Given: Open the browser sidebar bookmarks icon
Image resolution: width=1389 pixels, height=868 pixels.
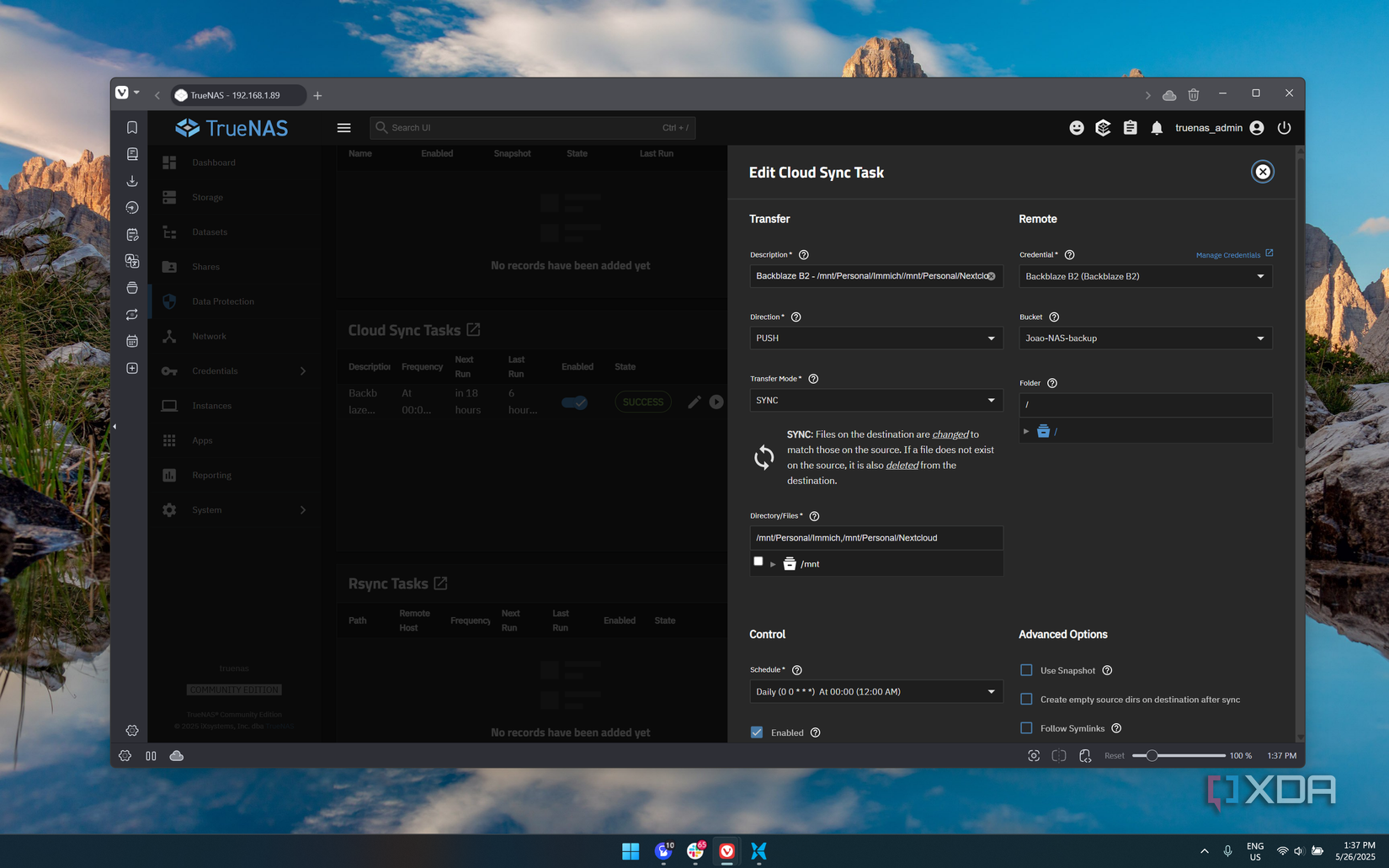Looking at the screenshot, I should [132, 127].
